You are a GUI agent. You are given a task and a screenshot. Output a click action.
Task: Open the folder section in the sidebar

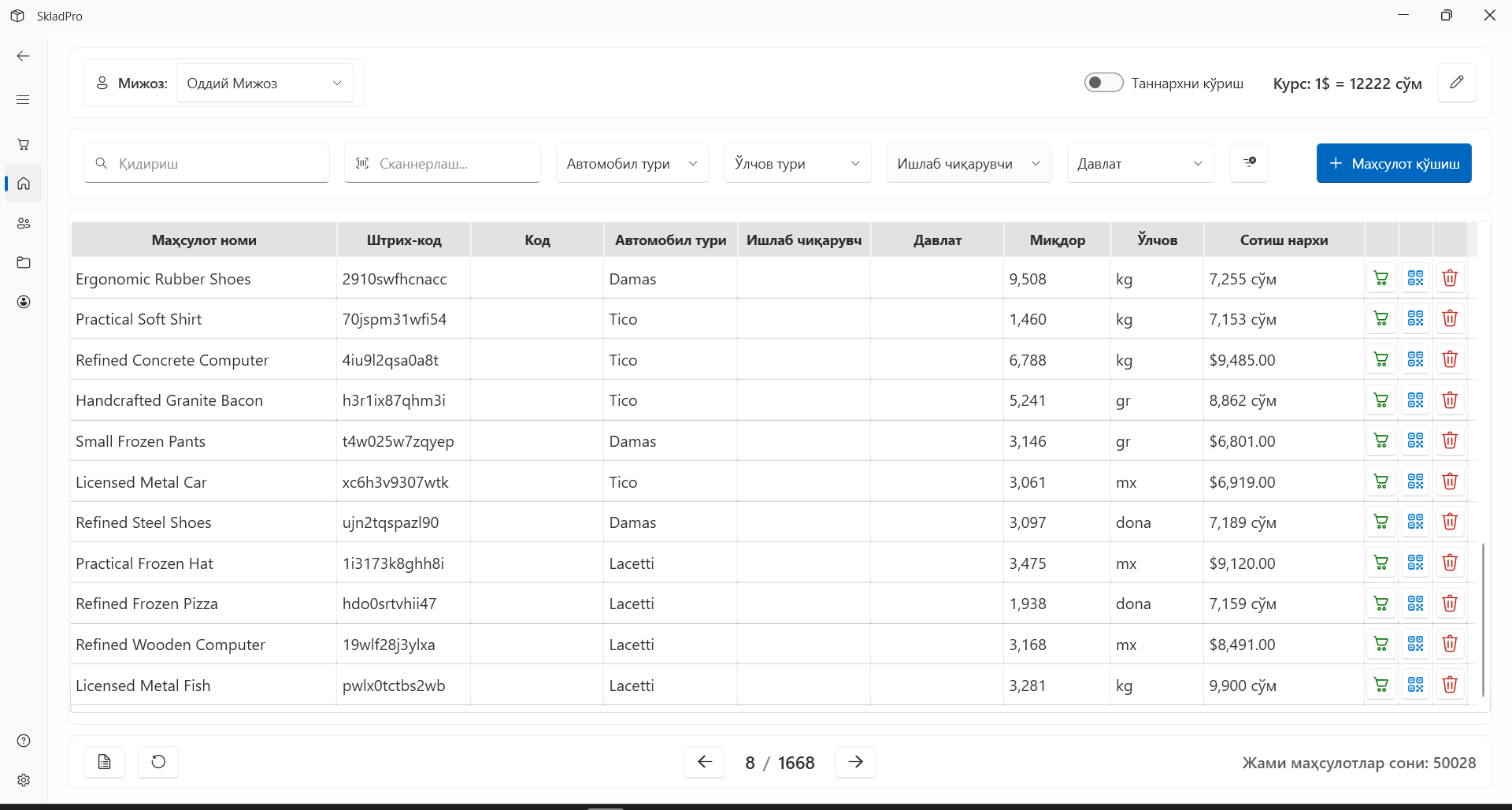coord(24,262)
